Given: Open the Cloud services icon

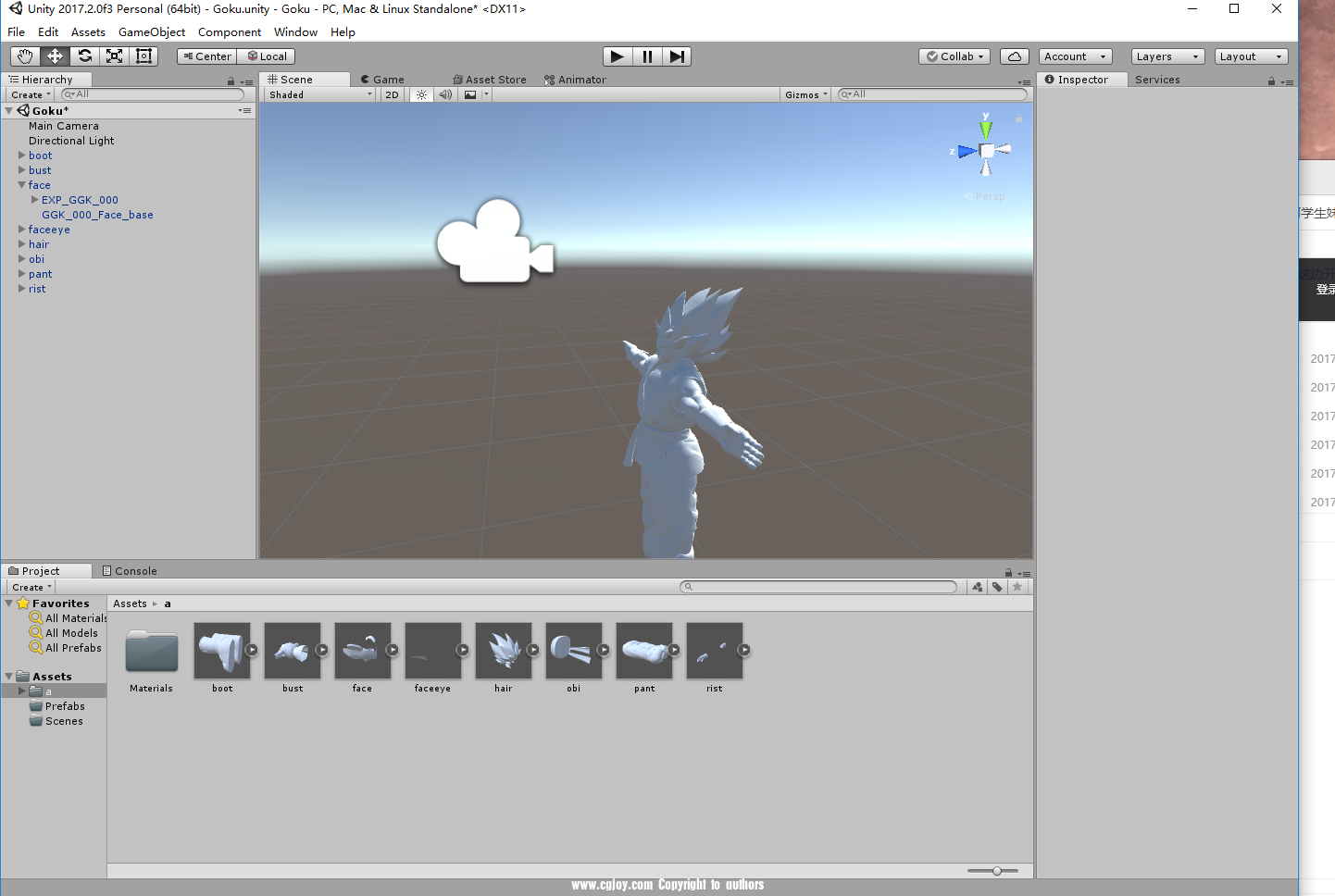Looking at the screenshot, I should (1014, 56).
